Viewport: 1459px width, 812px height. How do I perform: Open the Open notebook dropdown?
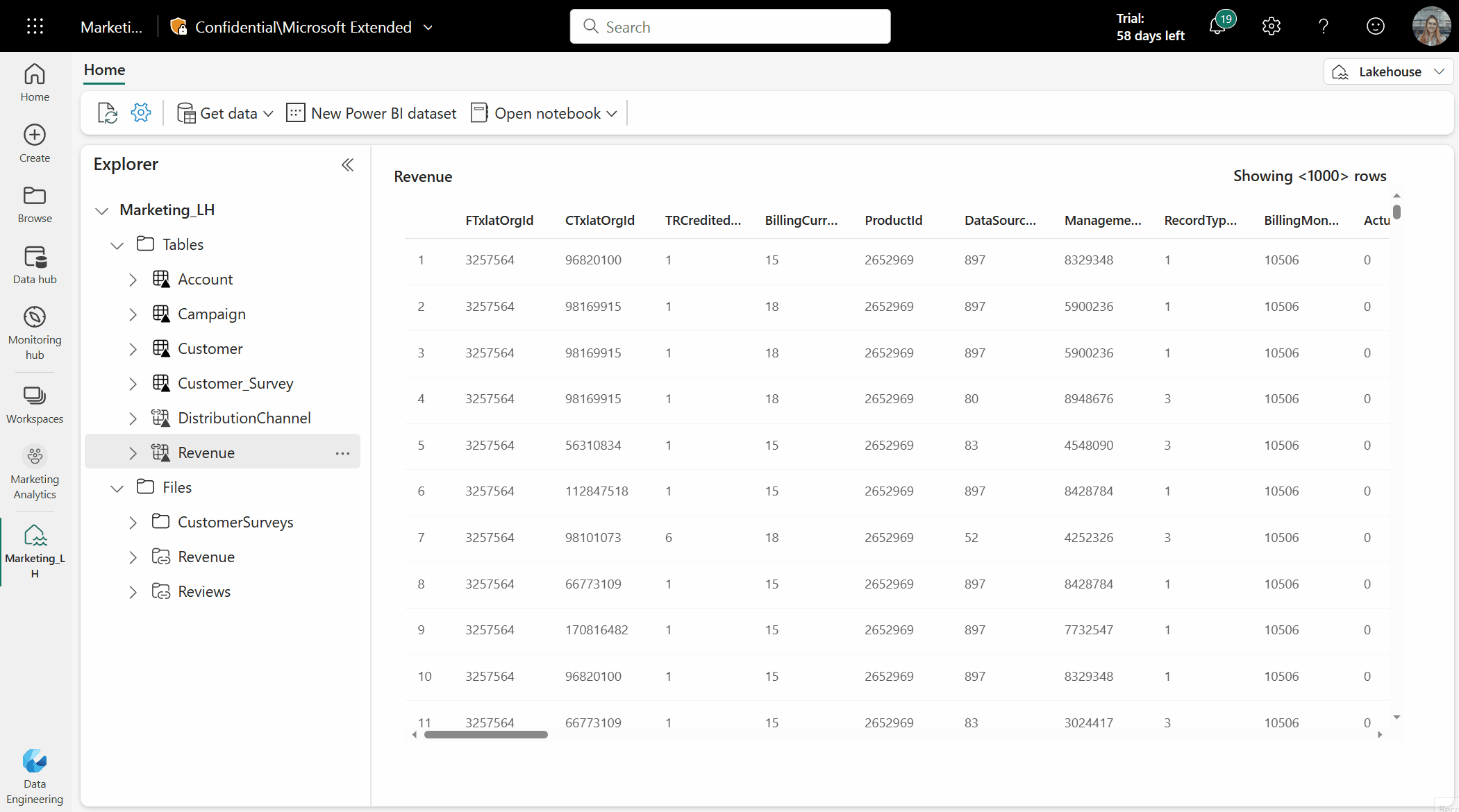tap(610, 112)
